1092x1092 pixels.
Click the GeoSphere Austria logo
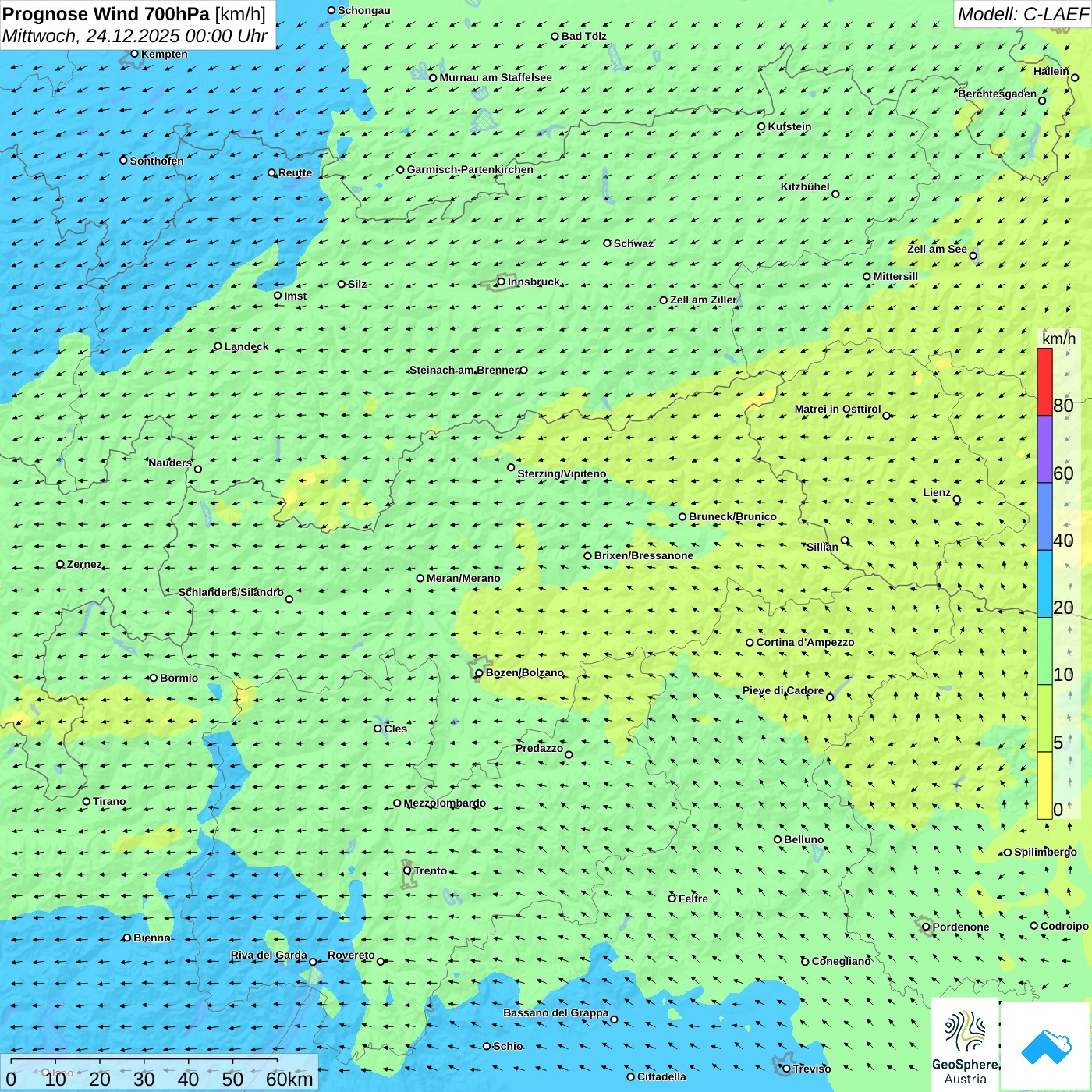pyautogui.click(x=965, y=1045)
